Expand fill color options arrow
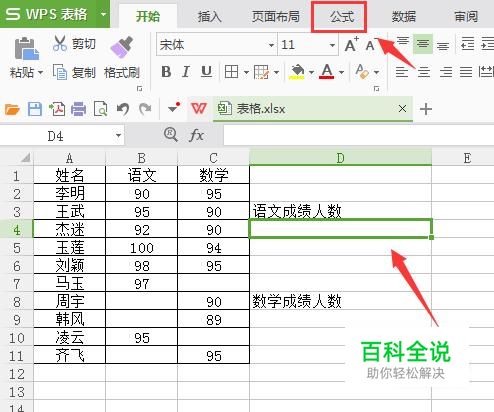The height and width of the screenshot is (412, 494). (x=311, y=72)
